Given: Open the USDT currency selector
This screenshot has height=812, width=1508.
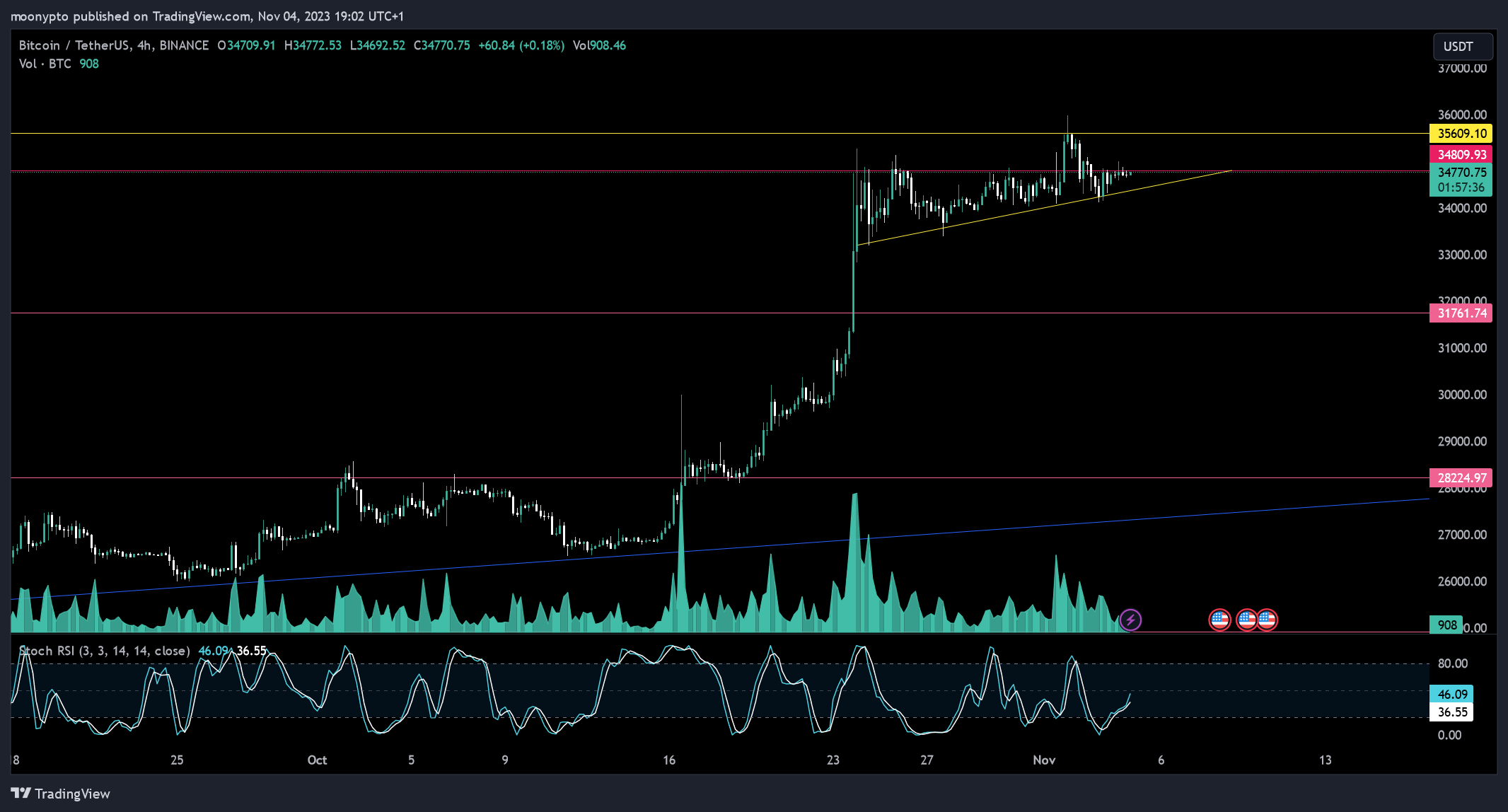Looking at the screenshot, I should coord(1463,47).
